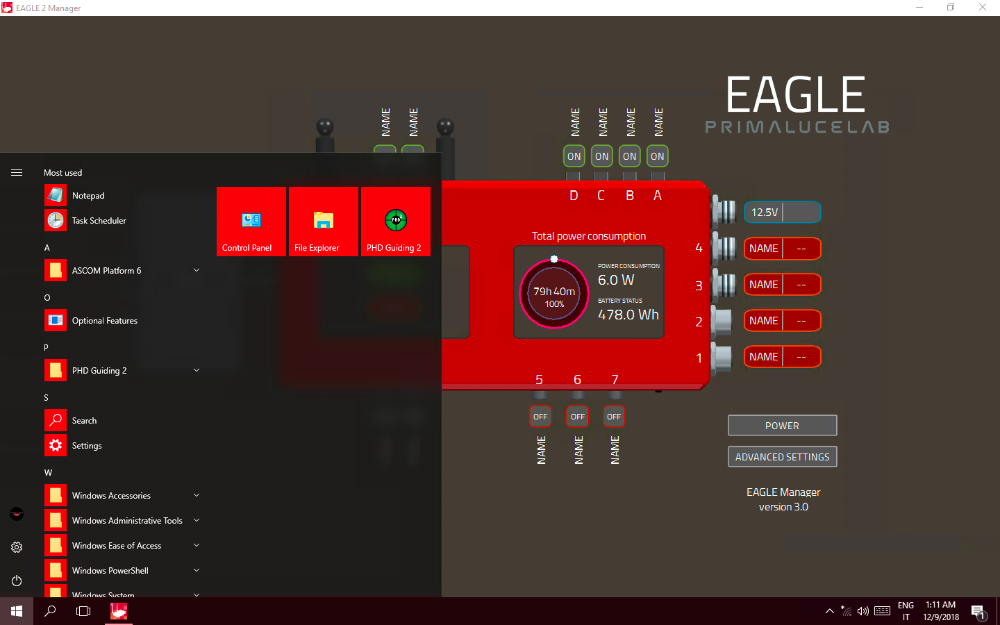Click the Control Panel tile
Image resolution: width=1000 pixels, height=625 pixels.
[x=251, y=221]
